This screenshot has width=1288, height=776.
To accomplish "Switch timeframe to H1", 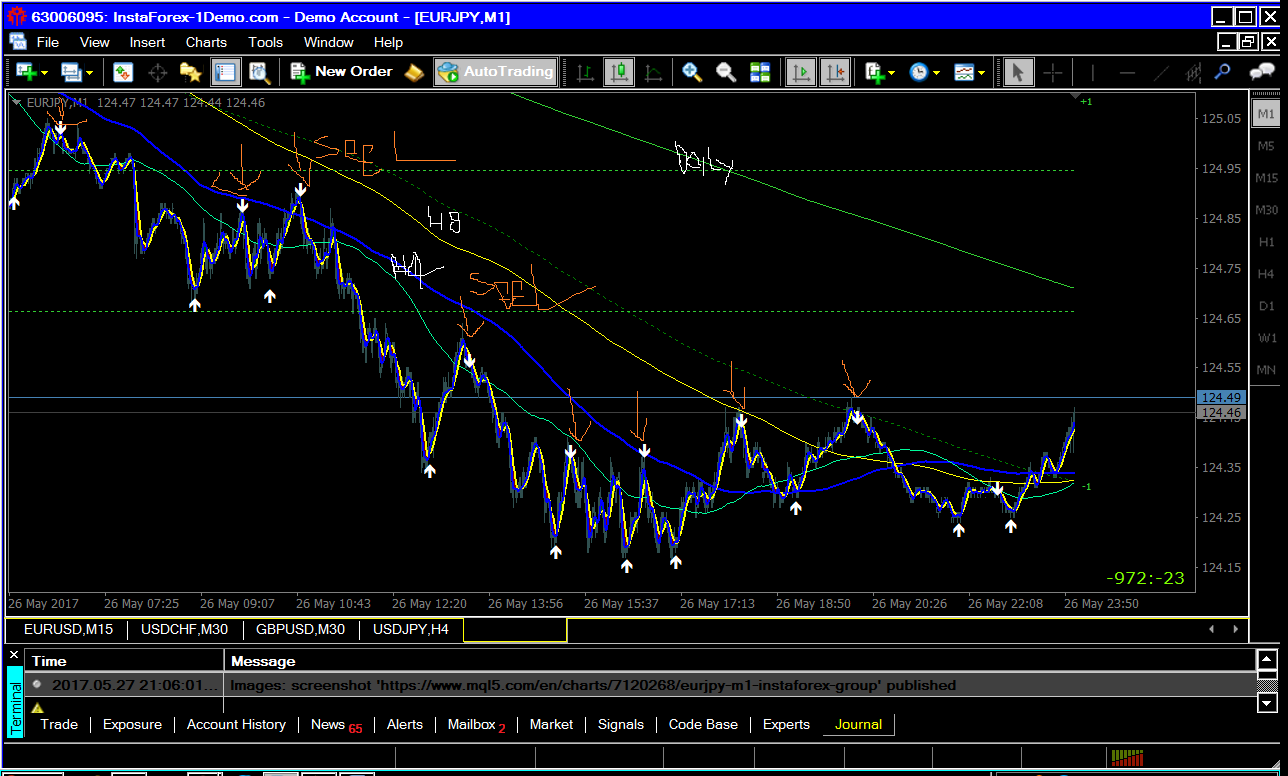I will click(1266, 241).
